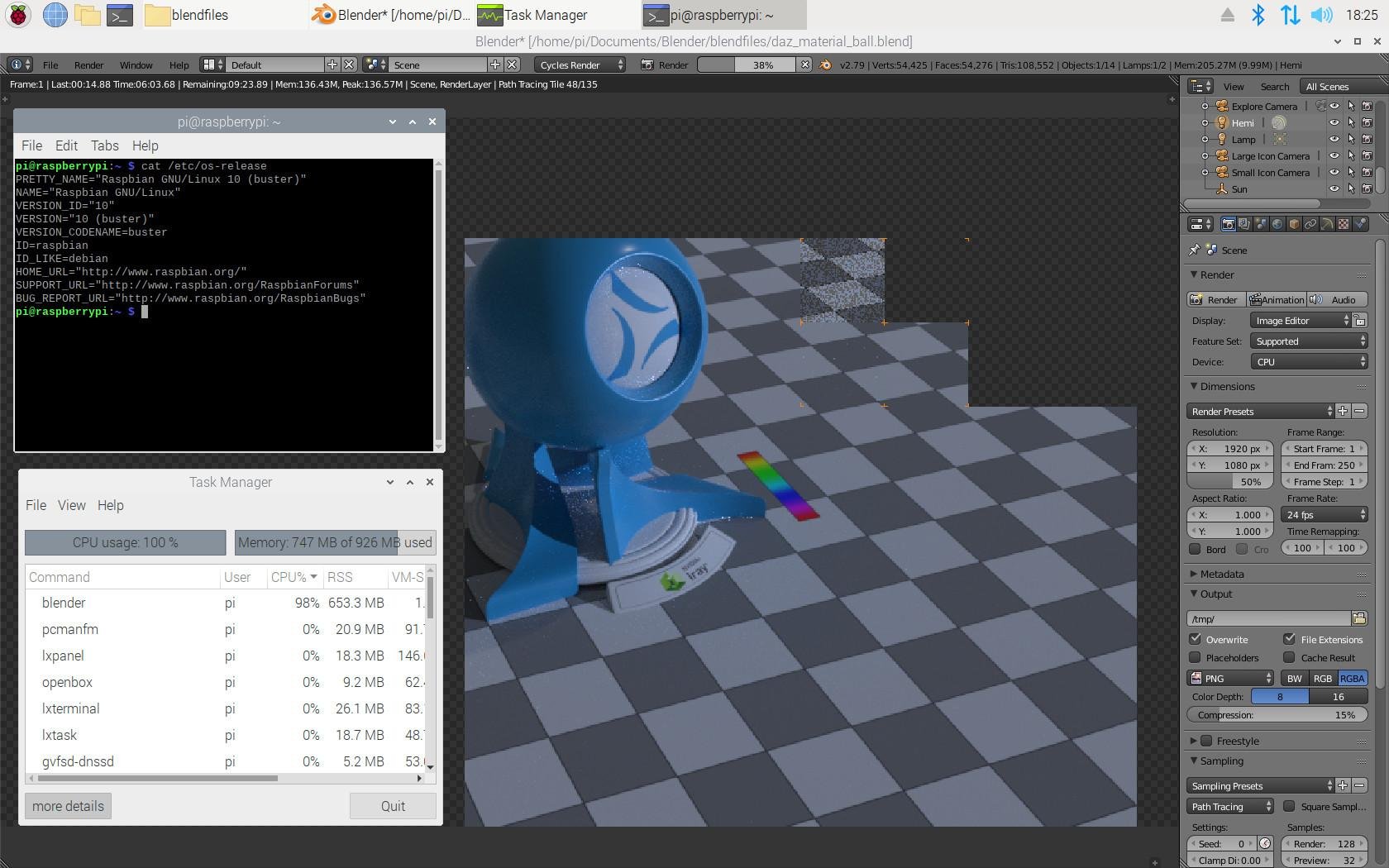Add a new scene with the plus button
1389x868 pixels.
pyautogui.click(x=494, y=64)
